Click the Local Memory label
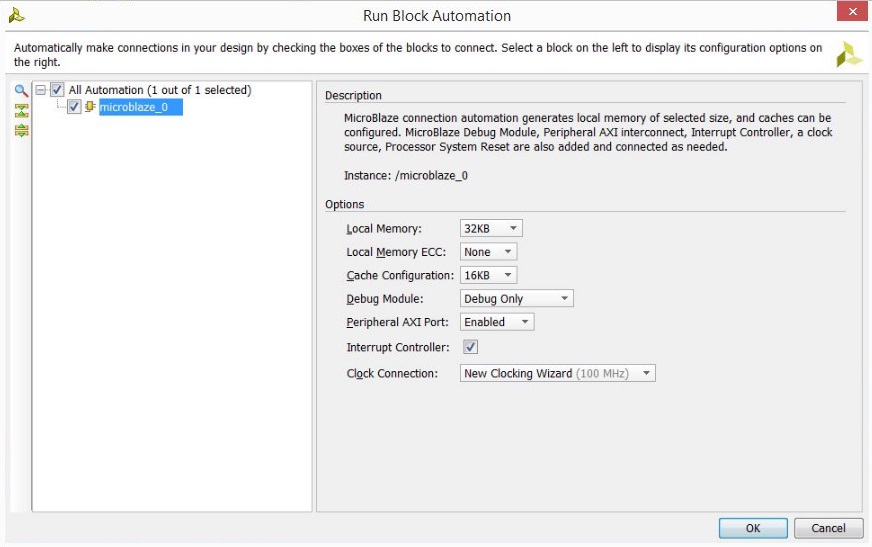The image size is (872, 547). coord(384,228)
